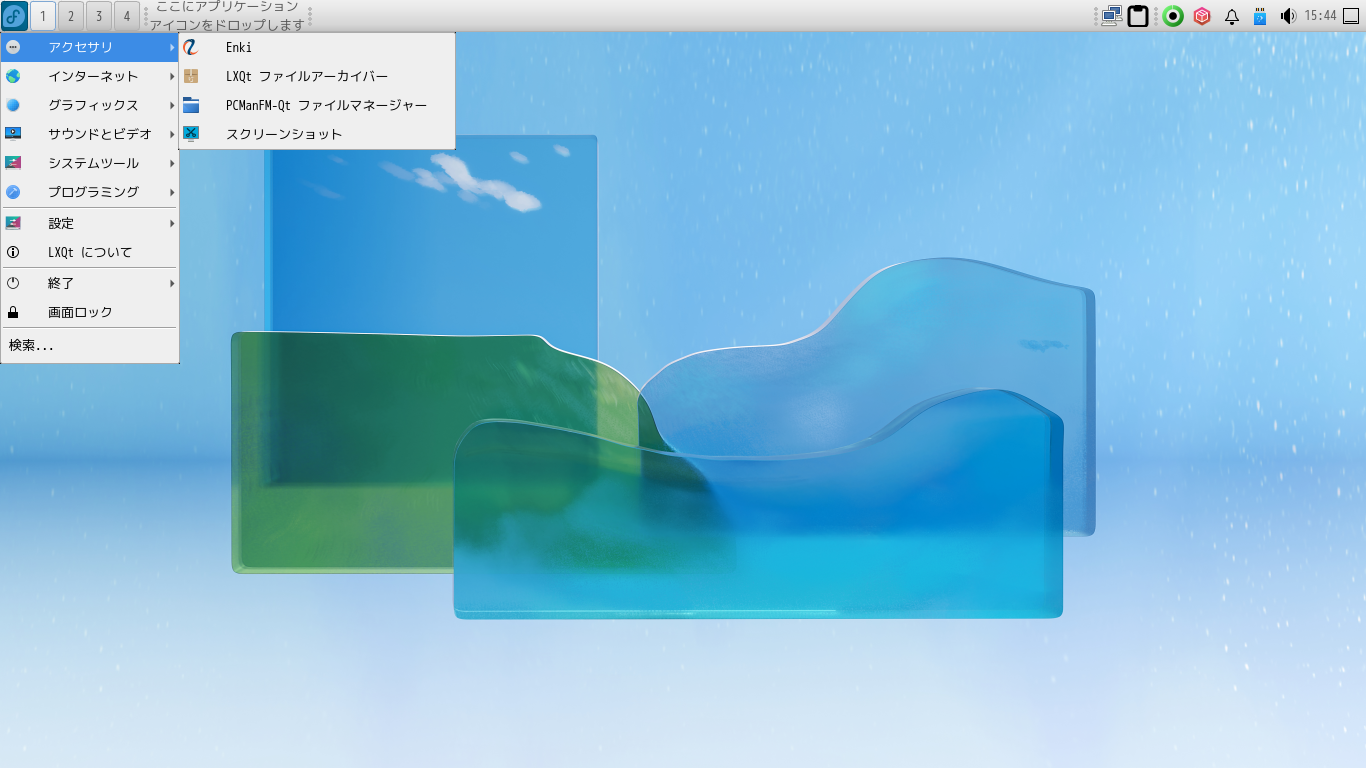
Task: Click the 画面ロック padlock icon
Action: coord(13,312)
